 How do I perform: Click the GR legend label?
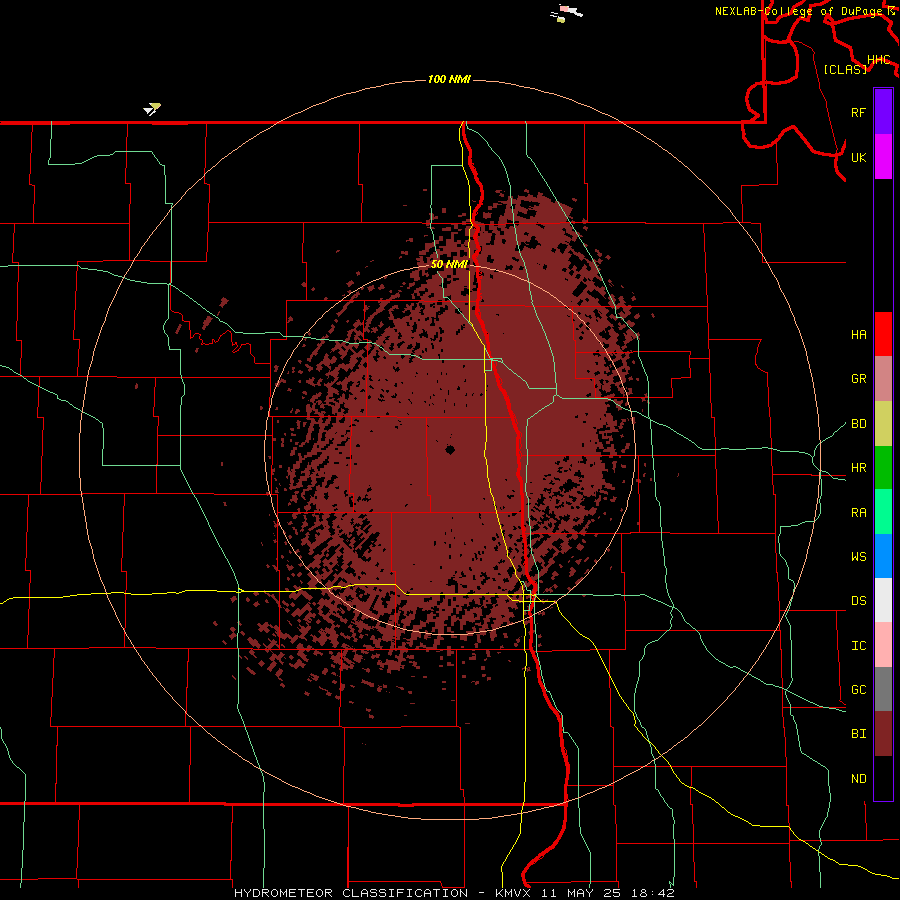(859, 379)
